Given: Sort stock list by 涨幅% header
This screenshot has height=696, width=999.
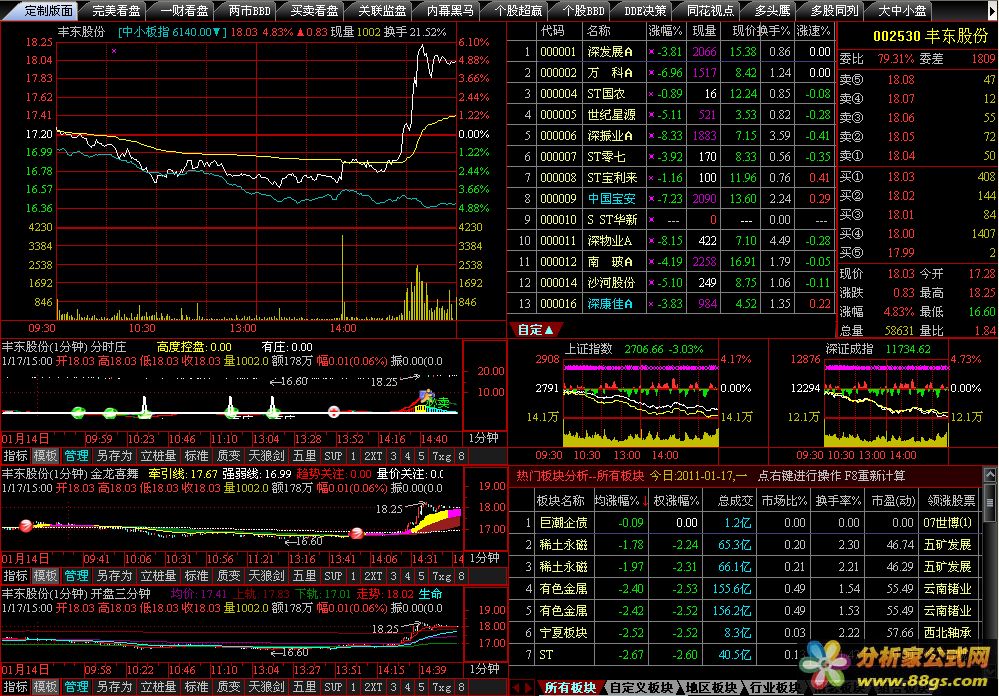Looking at the screenshot, I should click(665, 31).
